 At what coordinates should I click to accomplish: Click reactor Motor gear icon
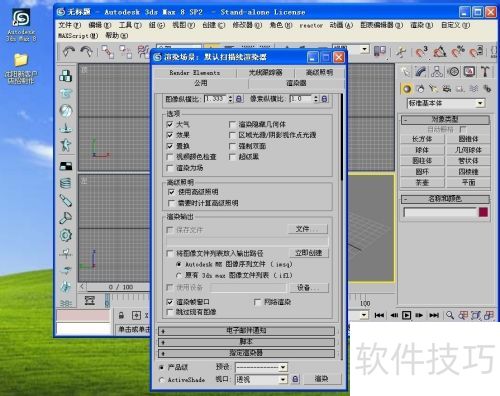click(x=66, y=235)
